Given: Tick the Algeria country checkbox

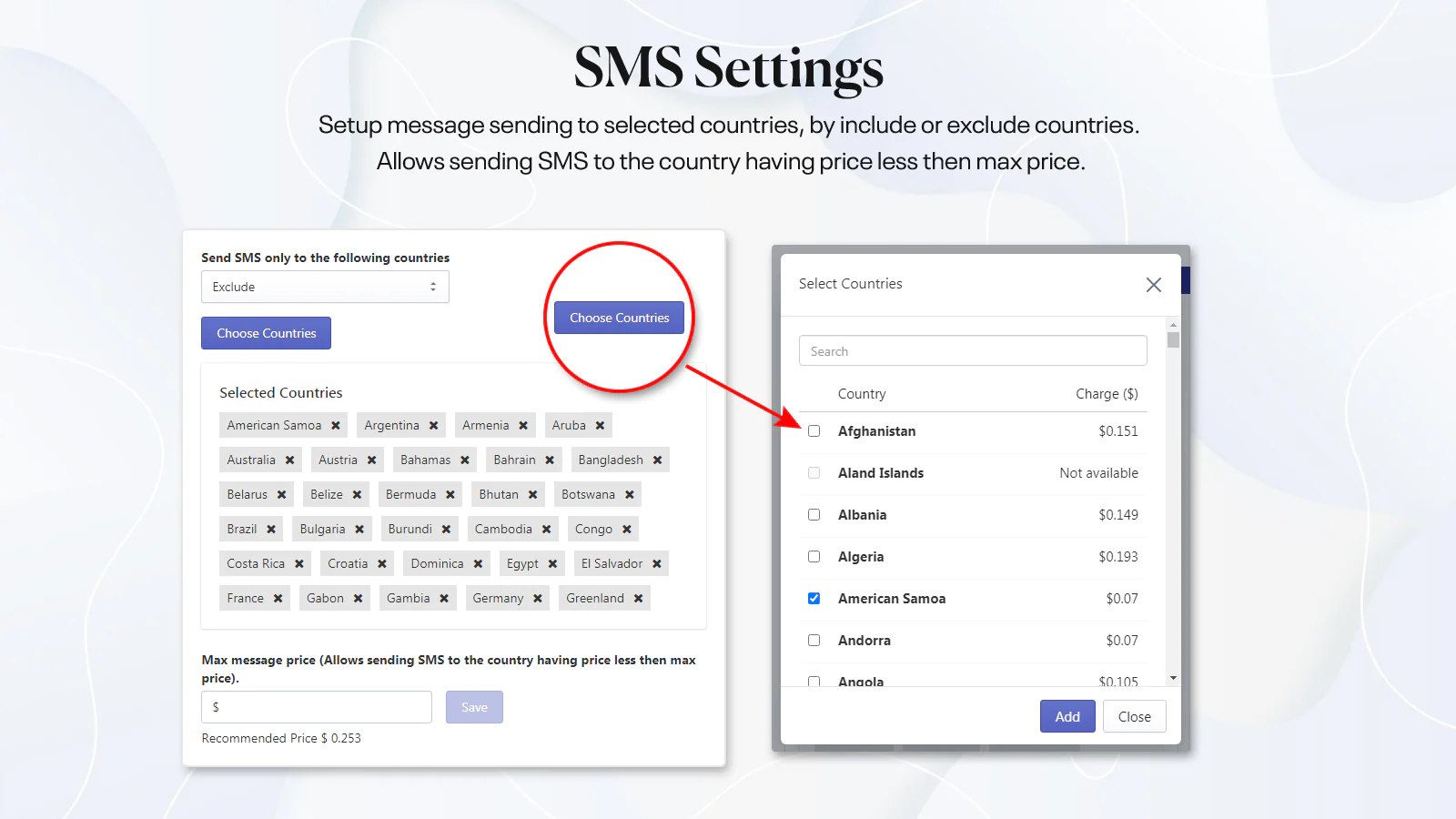Looking at the screenshot, I should tap(814, 557).
